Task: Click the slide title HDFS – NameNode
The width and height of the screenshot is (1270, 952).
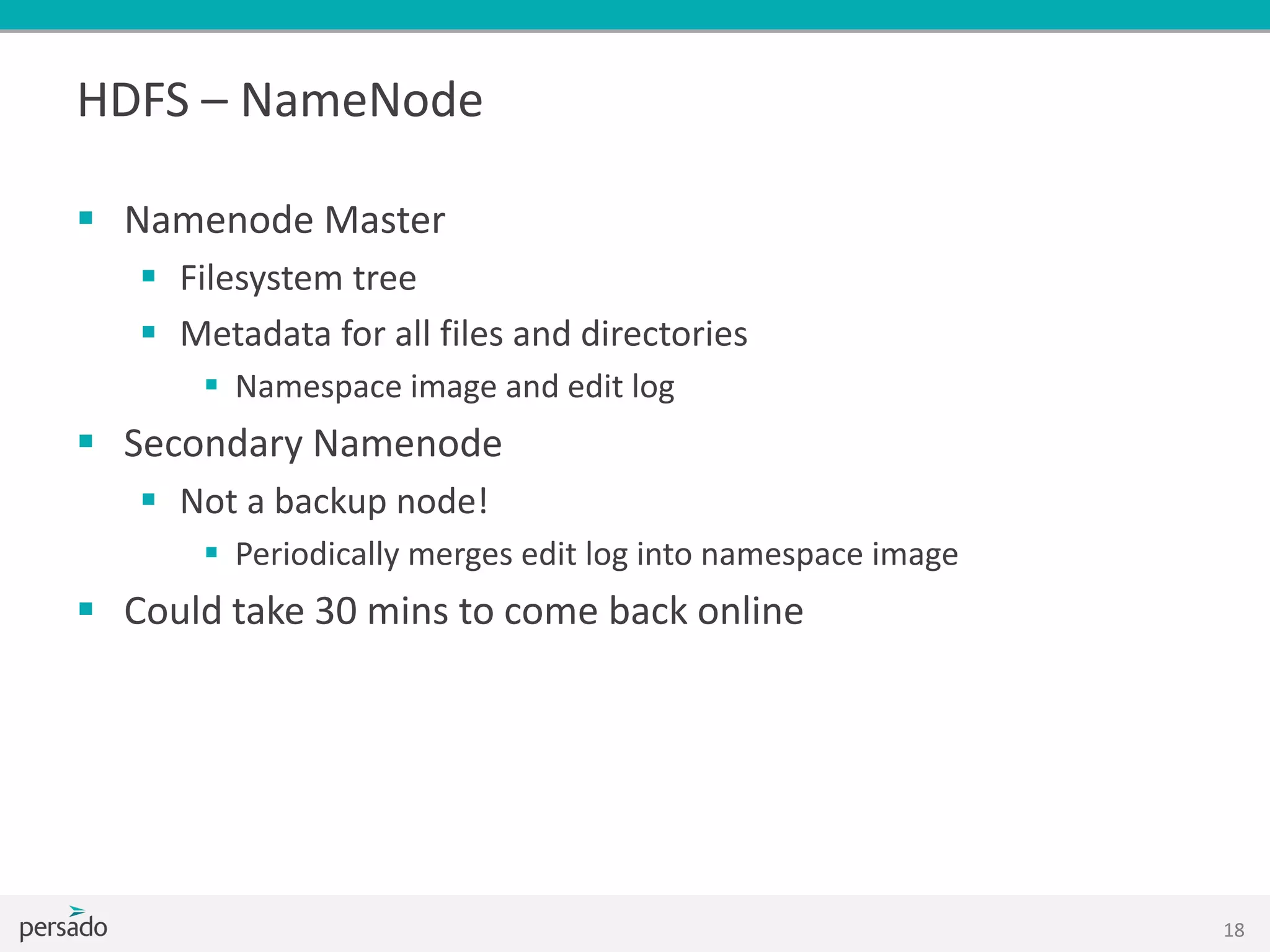Action: pyautogui.click(x=280, y=100)
